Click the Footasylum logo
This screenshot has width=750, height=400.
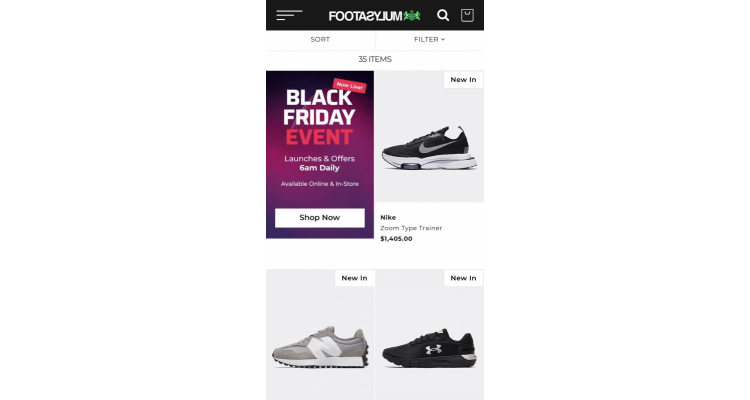tap(374, 16)
